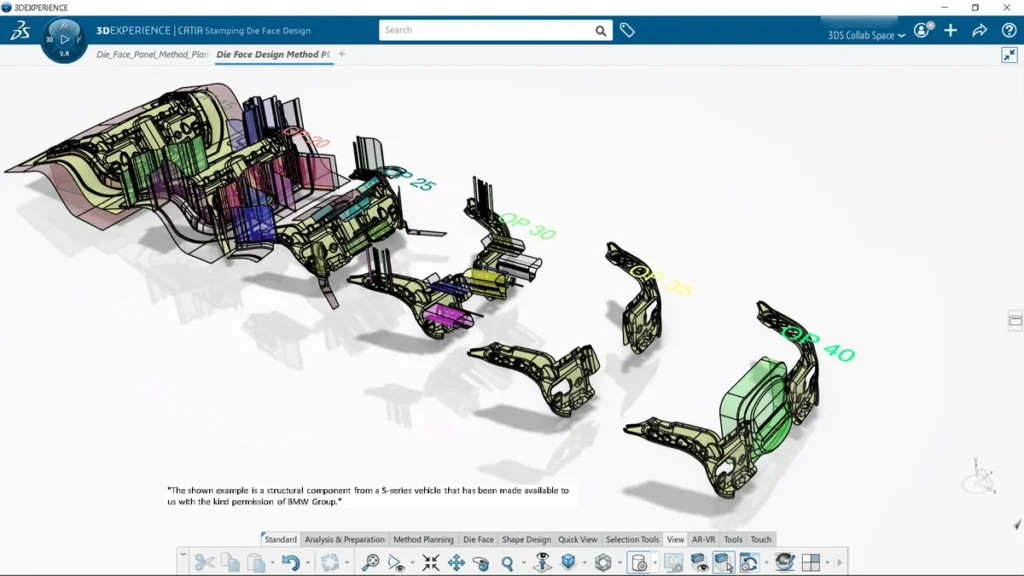
Task: Click the Cut scissors icon
Action: coord(204,562)
